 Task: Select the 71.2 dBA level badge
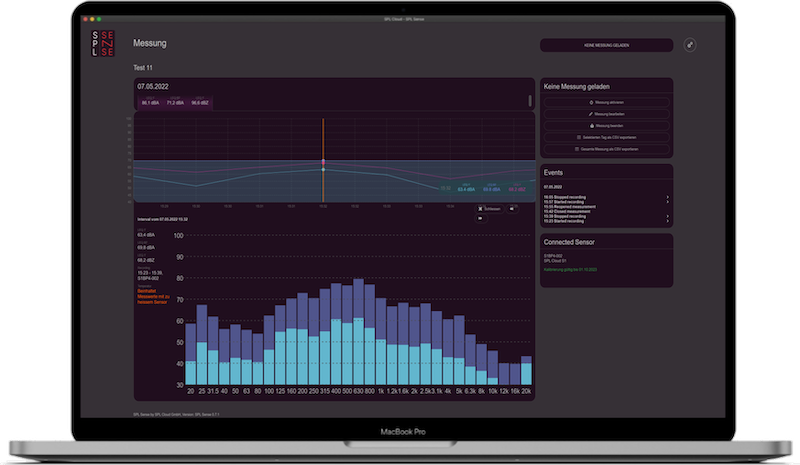tap(174, 102)
